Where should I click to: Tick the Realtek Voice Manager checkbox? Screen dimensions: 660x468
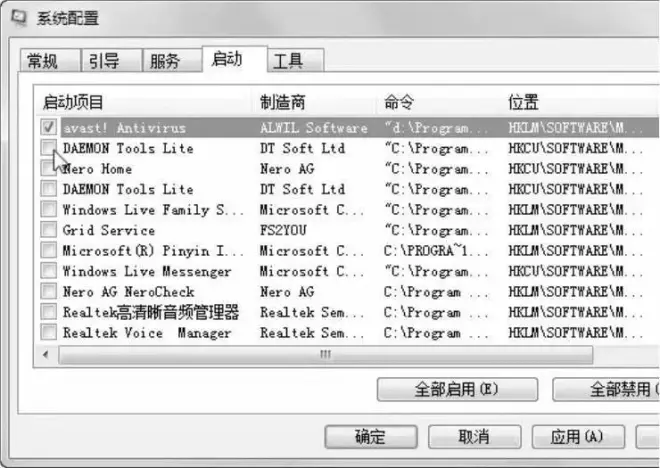[48, 332]
